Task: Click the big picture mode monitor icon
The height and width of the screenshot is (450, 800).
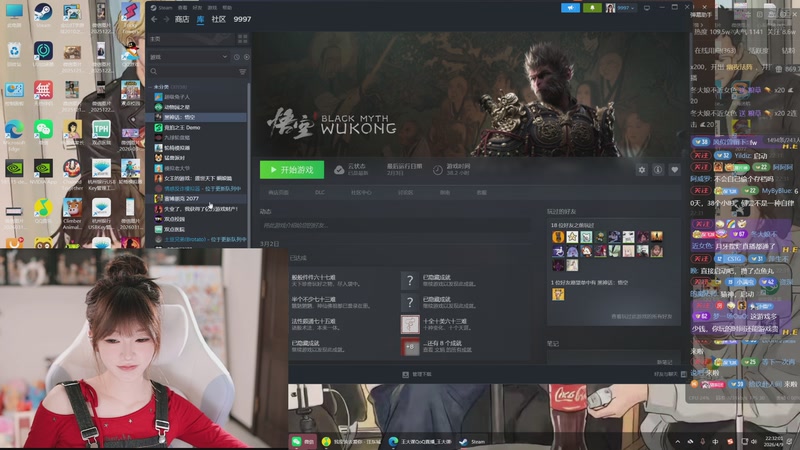Action: (647, 8)
